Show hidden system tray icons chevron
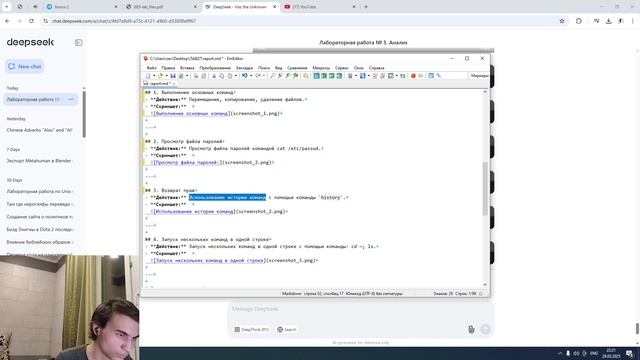The height and width of the screenshot is (360, 640). pos(560,353)
